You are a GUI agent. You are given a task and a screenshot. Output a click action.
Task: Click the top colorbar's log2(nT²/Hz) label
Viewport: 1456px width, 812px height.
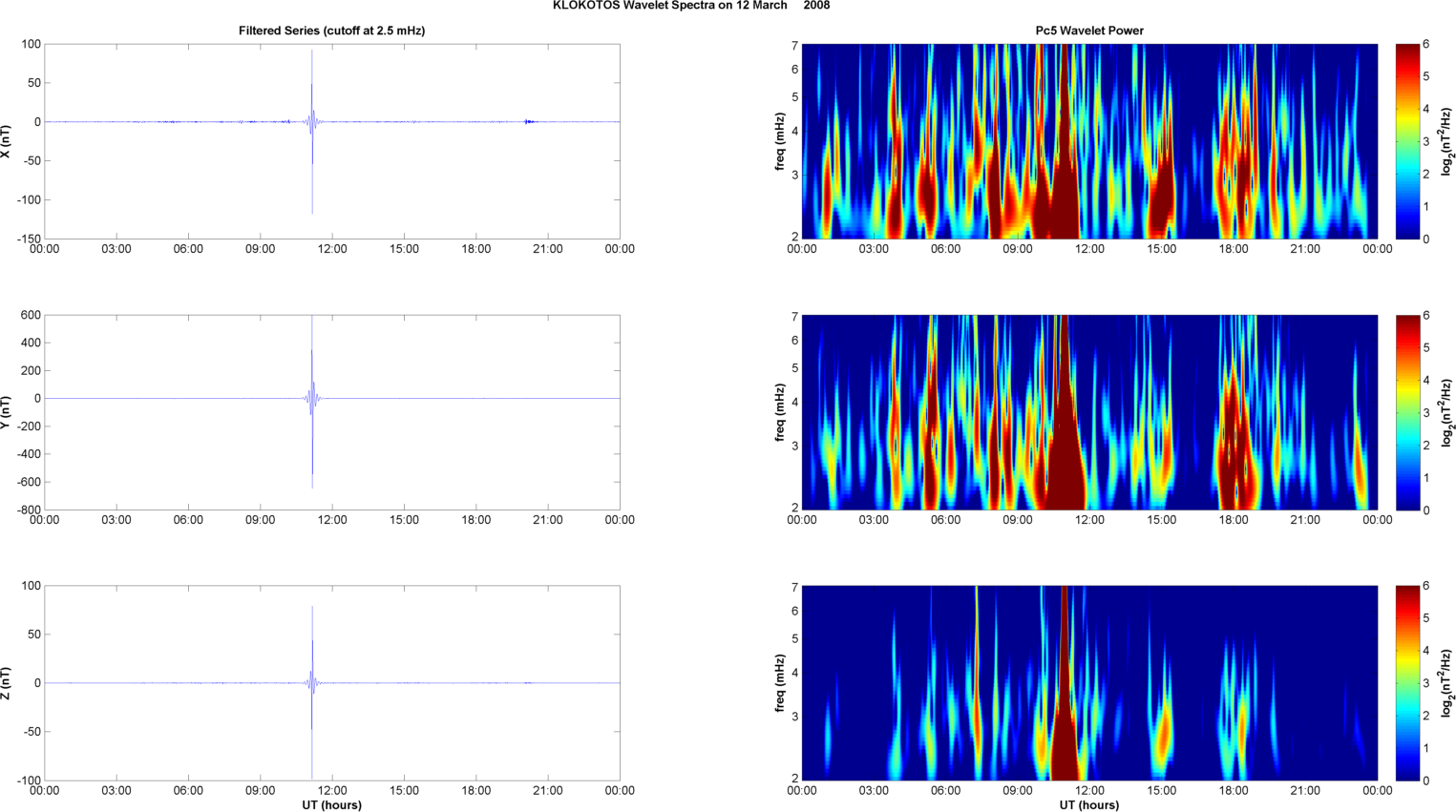point(1446,141)
